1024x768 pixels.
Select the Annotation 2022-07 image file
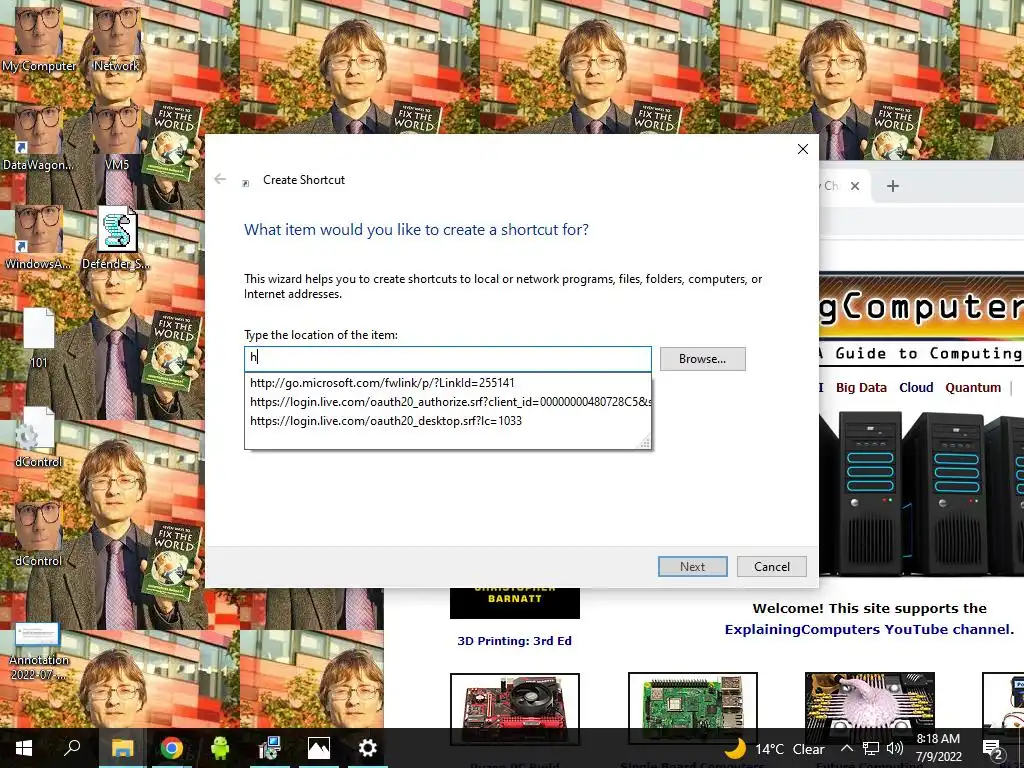pos(39,650)
